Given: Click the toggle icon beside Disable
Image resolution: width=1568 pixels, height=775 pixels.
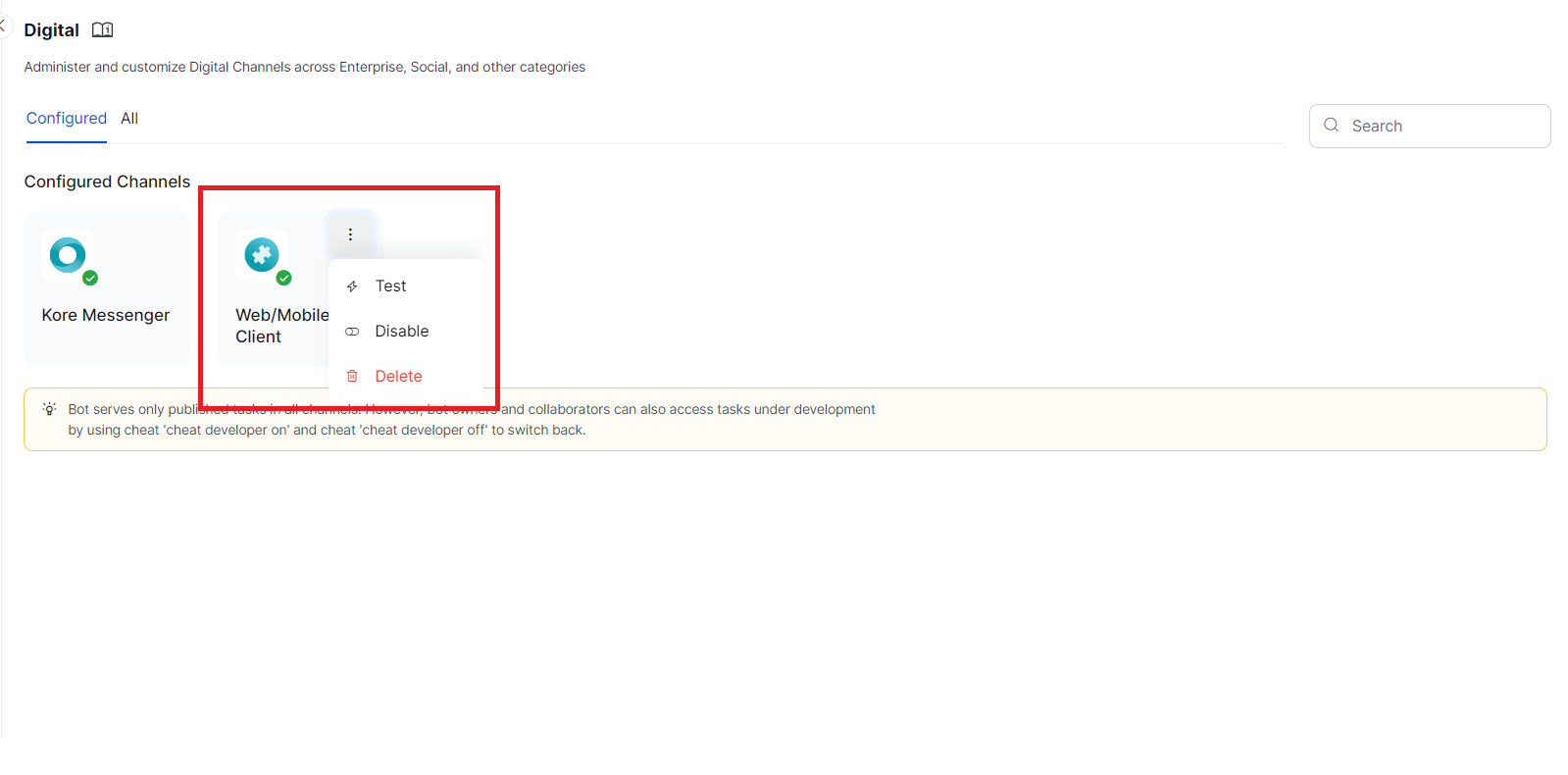Looking at the screenshot, I should pos(352,332).
